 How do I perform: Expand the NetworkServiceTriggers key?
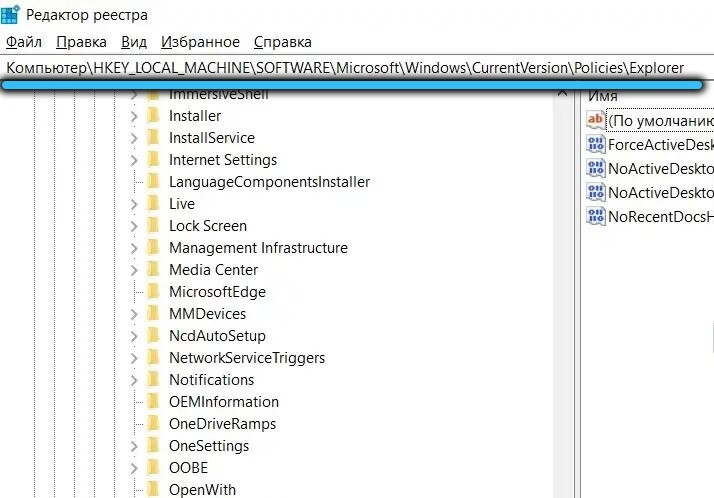click(134, 358)
